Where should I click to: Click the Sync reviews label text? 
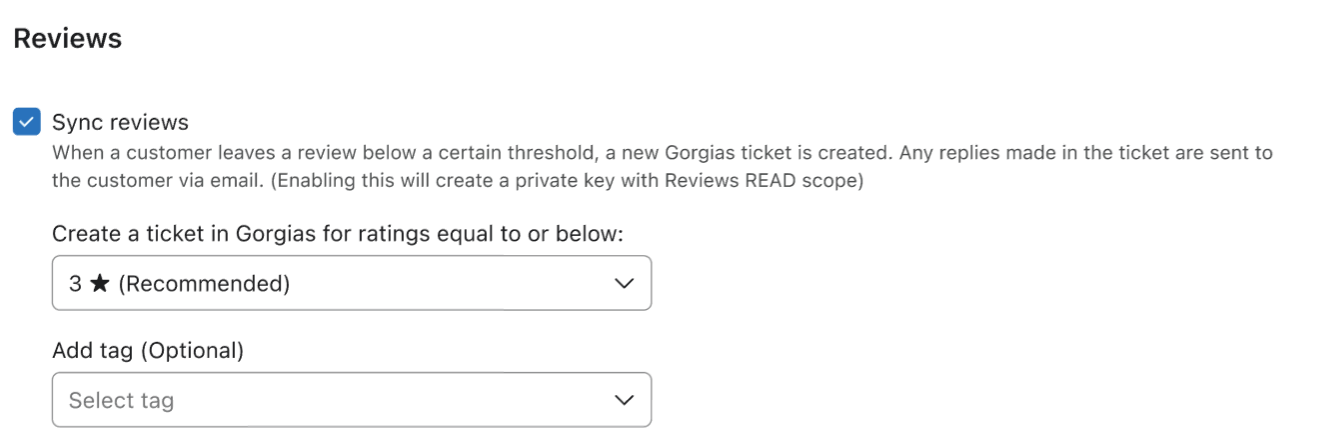coord(120,122)
